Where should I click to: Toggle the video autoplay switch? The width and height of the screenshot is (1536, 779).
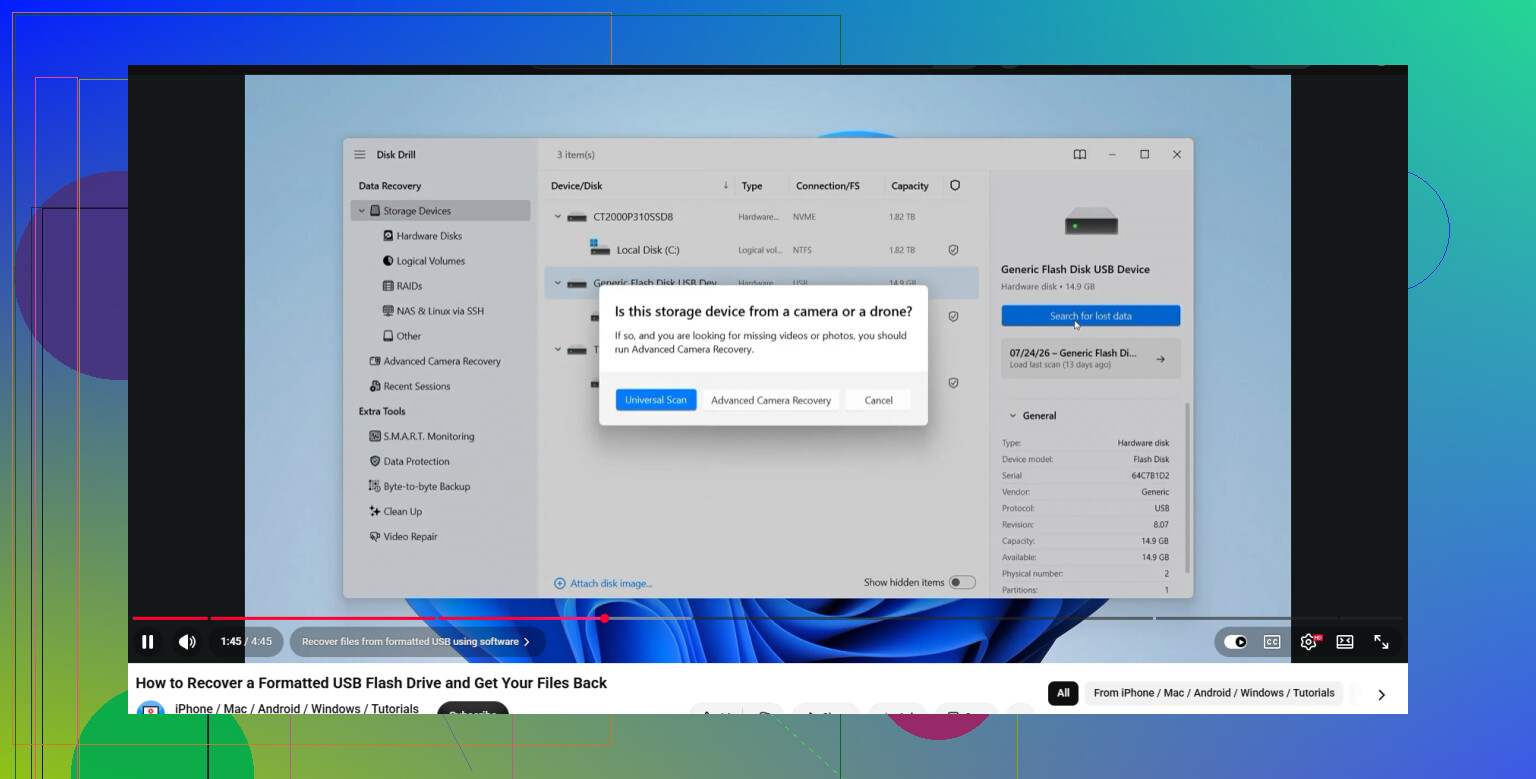[1236, 642]
